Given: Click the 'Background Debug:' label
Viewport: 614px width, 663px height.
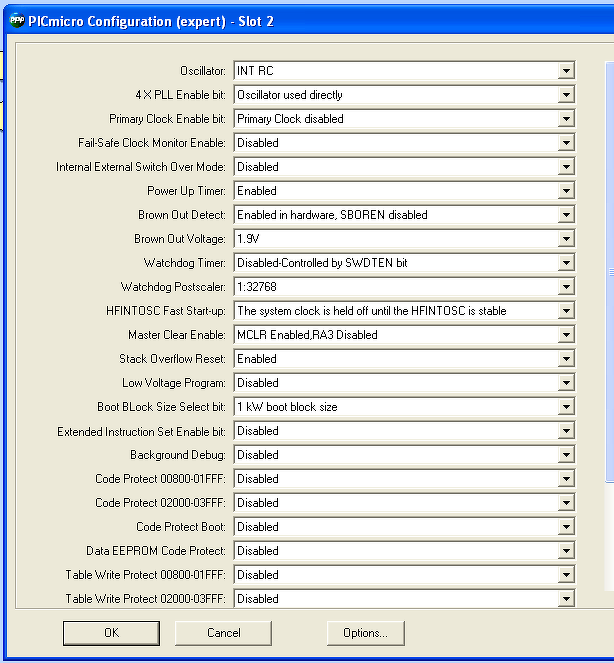Looking at the screenshot, I should click(x=178, y=455).
